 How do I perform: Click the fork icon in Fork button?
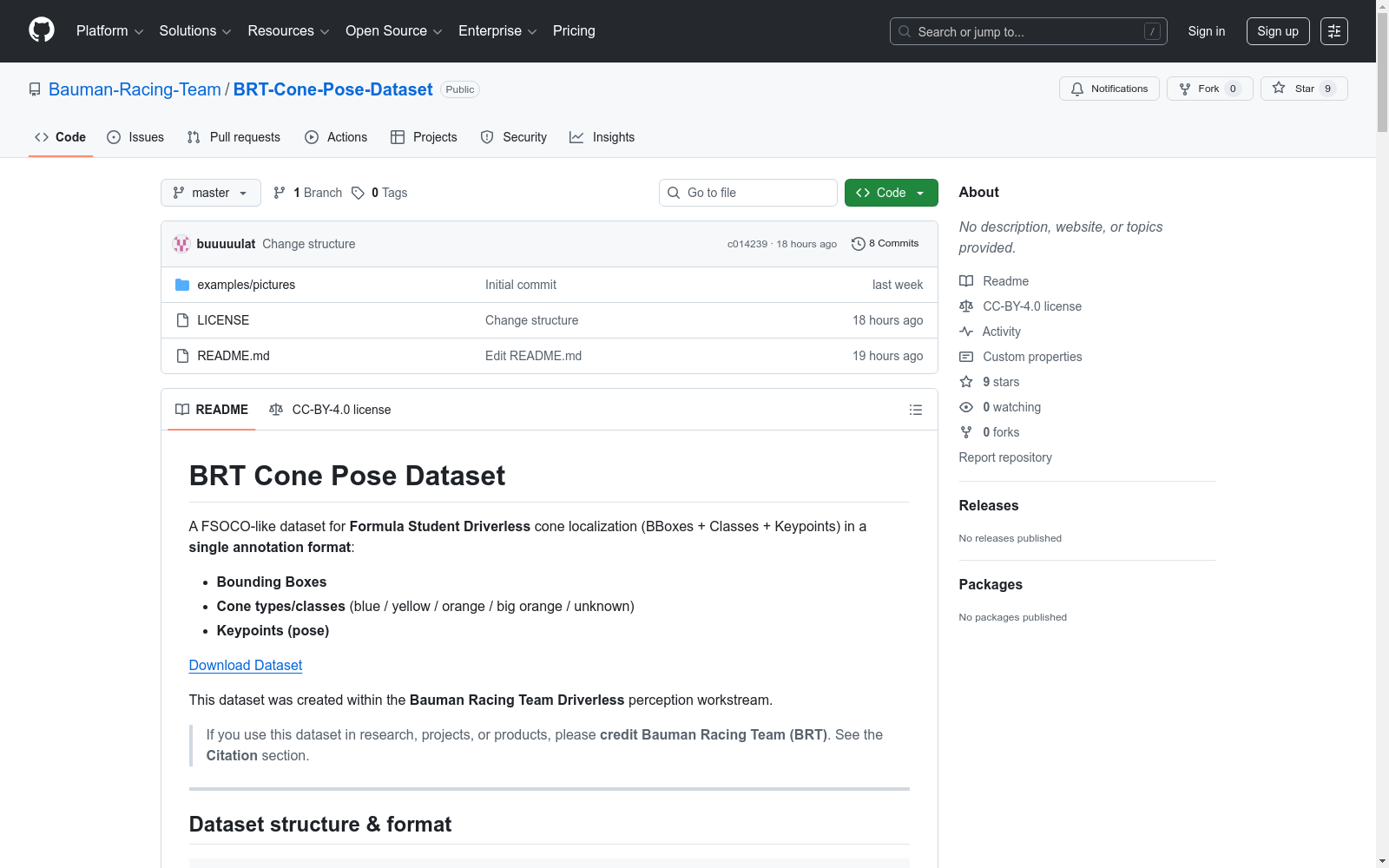click(x=1185, y=89)
